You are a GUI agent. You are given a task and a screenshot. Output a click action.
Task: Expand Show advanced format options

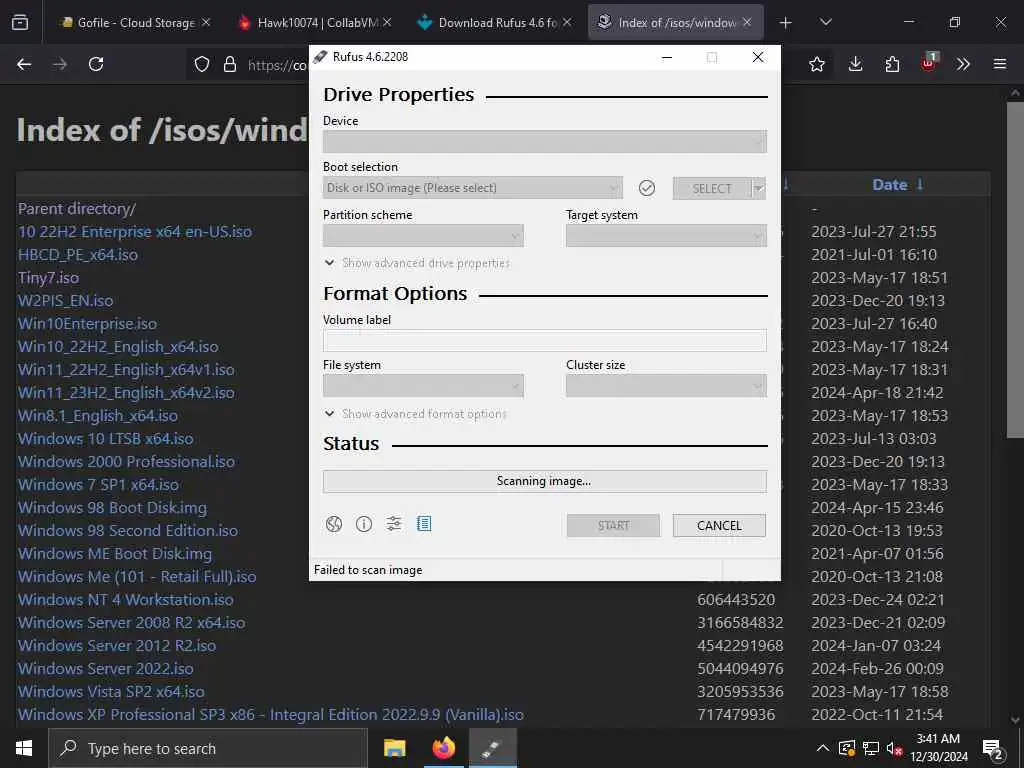click(416, 414)
